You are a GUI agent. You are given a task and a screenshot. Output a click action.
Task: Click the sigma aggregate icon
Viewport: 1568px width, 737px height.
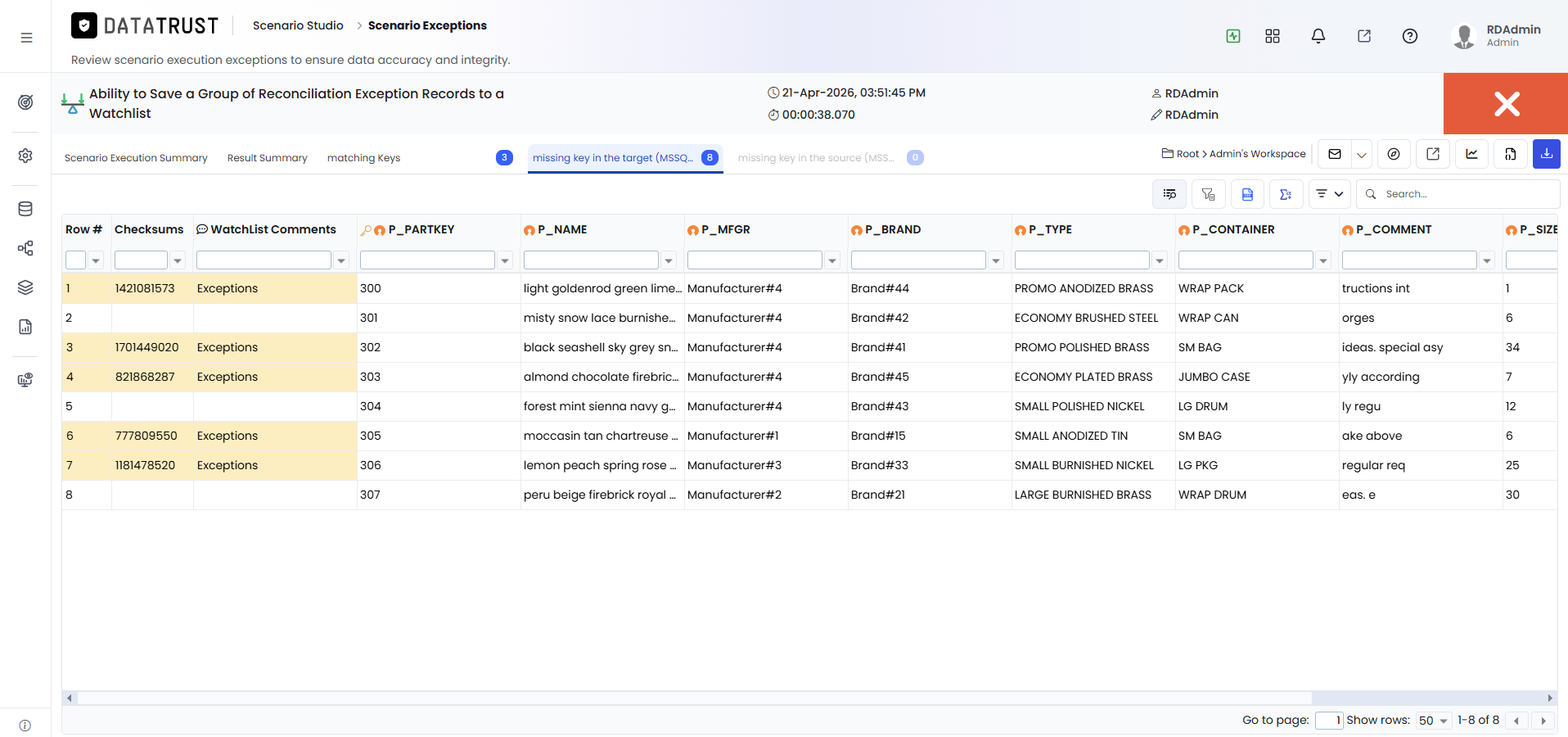[x=1286, y=194]
